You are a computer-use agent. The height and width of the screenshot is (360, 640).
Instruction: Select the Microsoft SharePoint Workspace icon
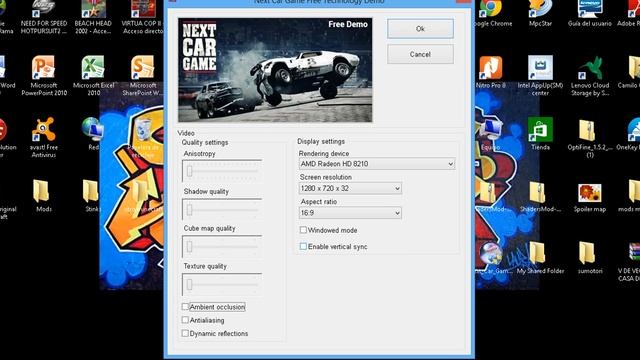[x=142, y=76]
